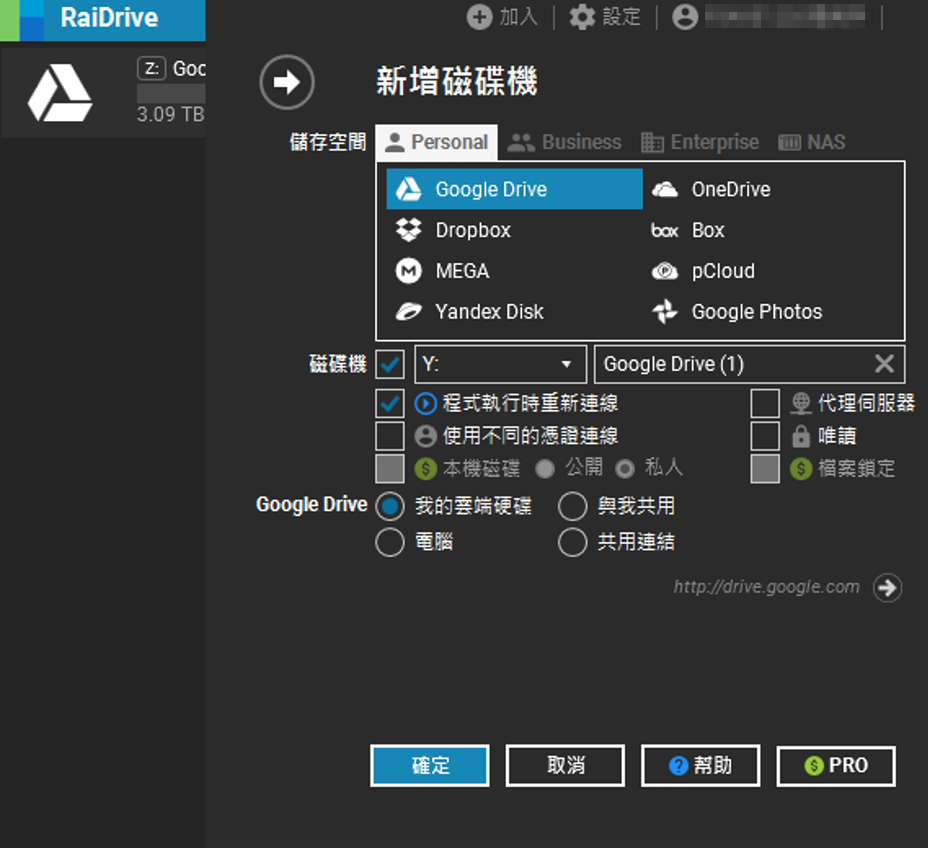Click the green dollar icon beside 本機磁碟

point(426,469)
